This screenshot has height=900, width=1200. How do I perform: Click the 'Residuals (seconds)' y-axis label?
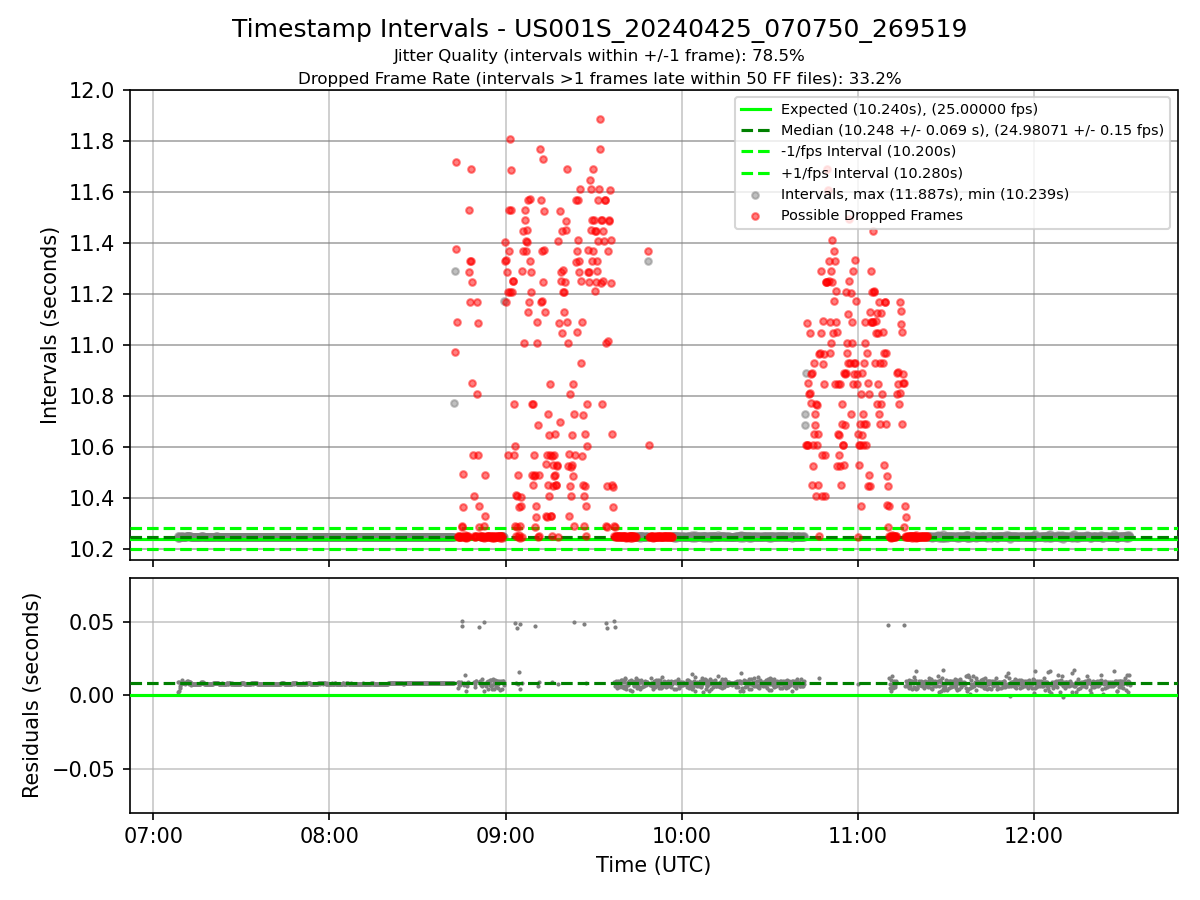(31, 696)
